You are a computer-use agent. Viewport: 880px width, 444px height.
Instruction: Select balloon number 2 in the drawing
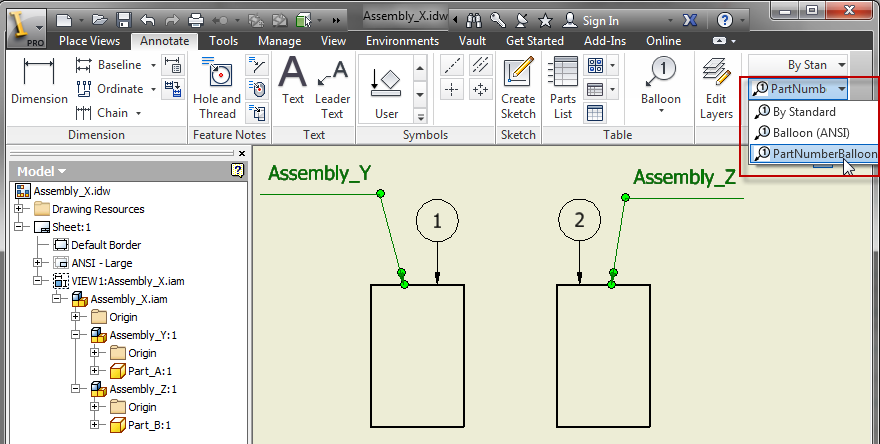point(580,219)
